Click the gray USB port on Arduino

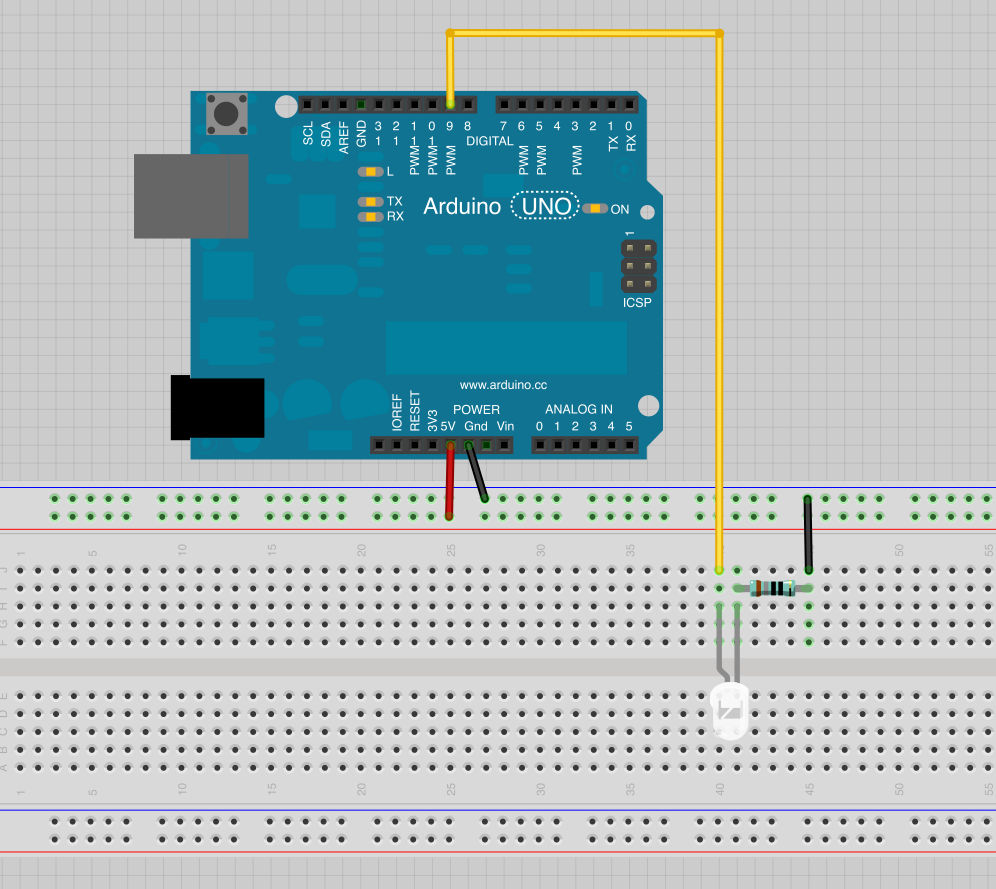pos(191,196)
